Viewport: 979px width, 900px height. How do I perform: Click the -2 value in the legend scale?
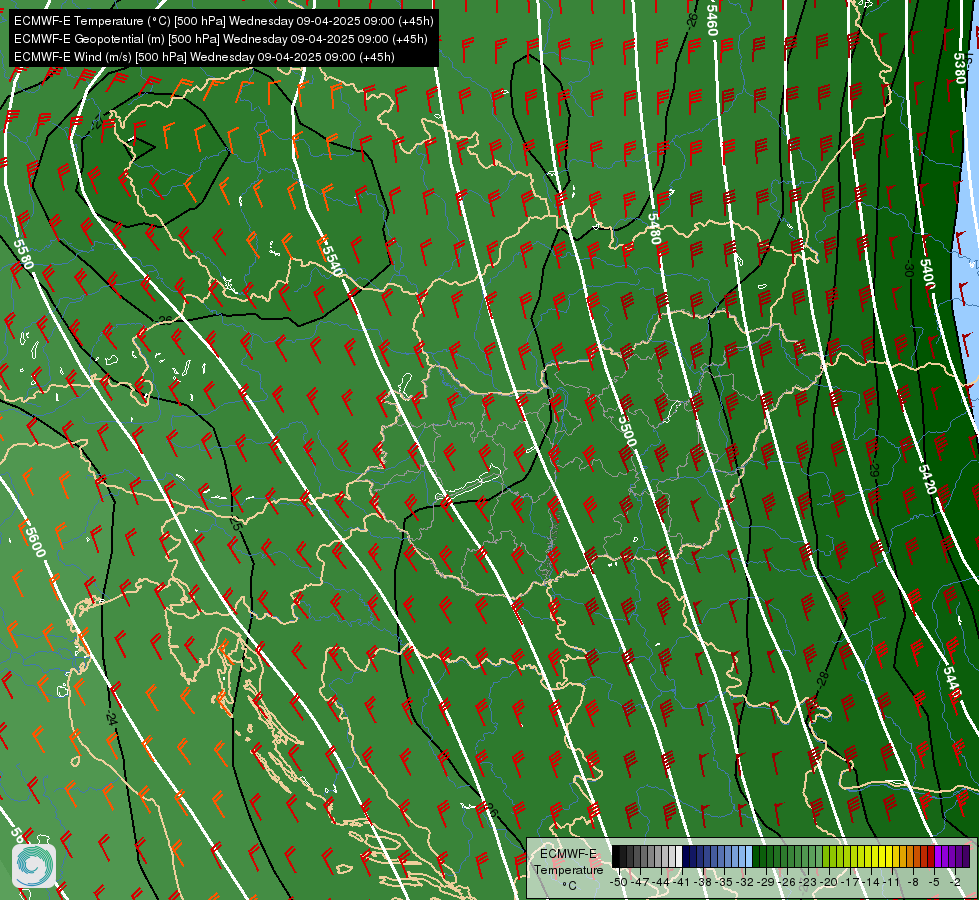(955, 882)
